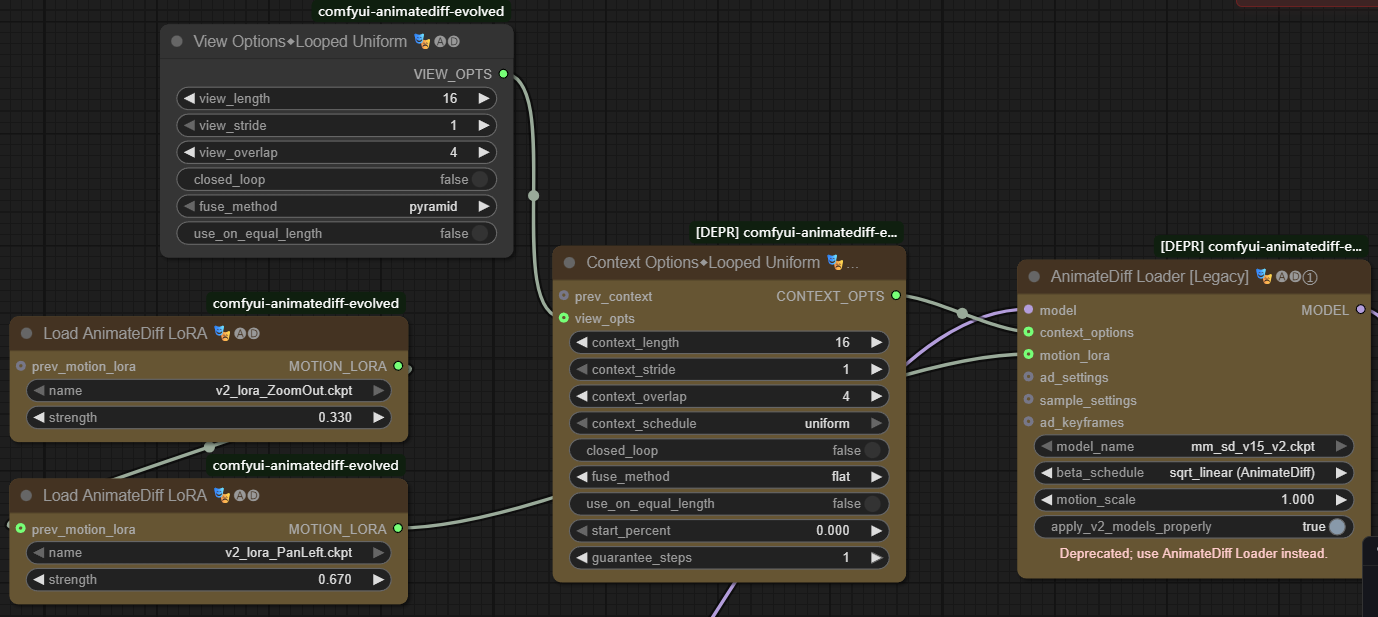Collapse View Options node using its title dot

click(177, 41)
